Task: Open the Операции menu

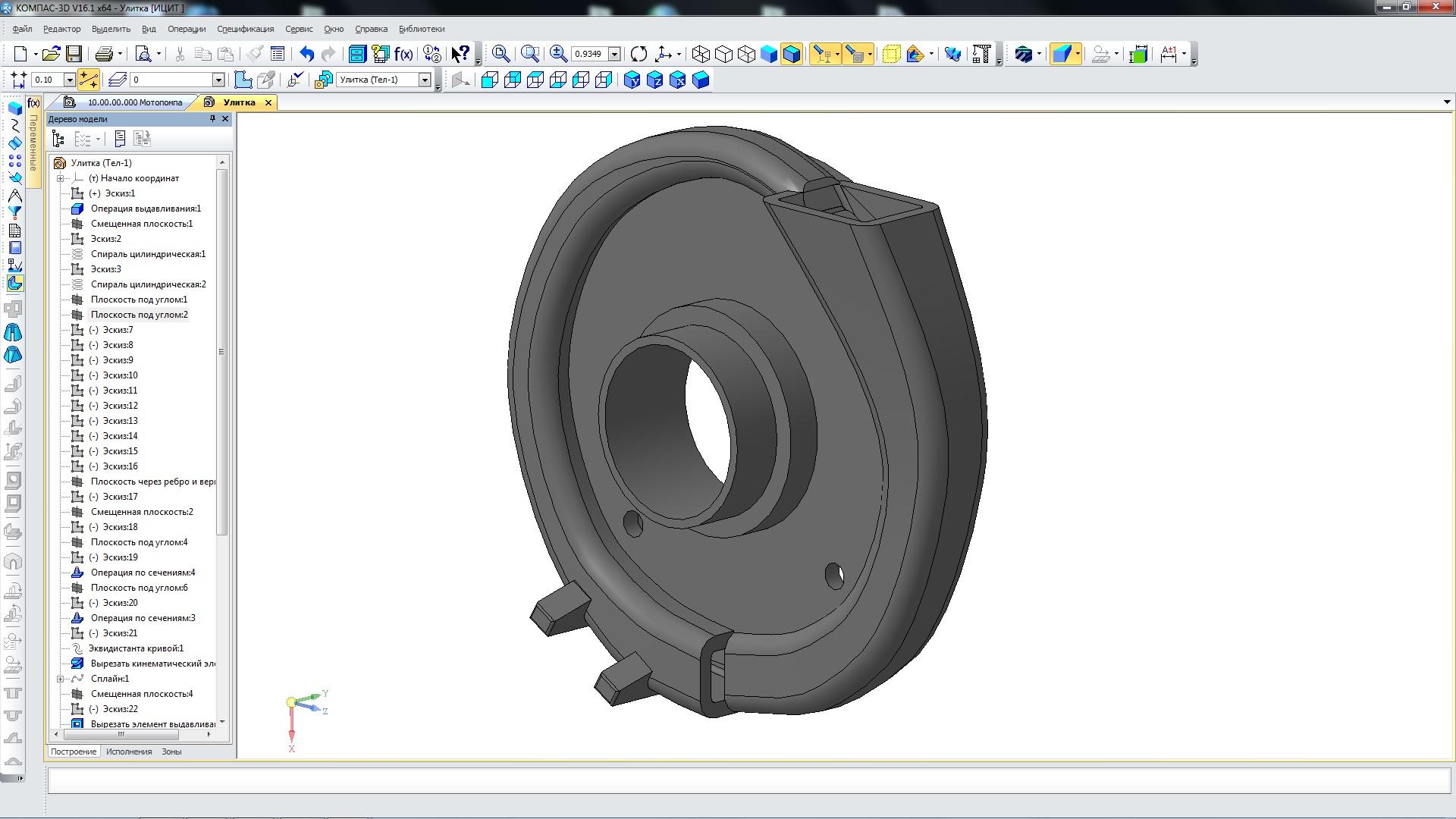Action: [x=187, y=29]
